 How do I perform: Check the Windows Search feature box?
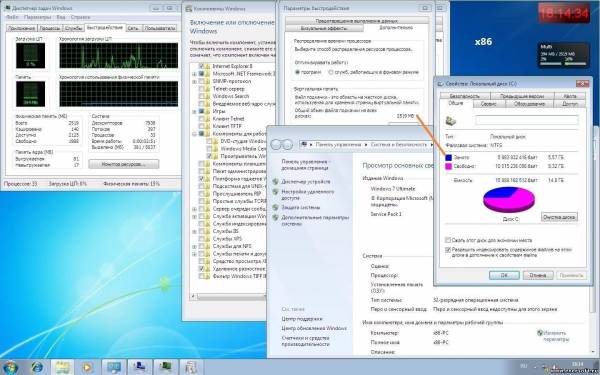coord(201,96)
